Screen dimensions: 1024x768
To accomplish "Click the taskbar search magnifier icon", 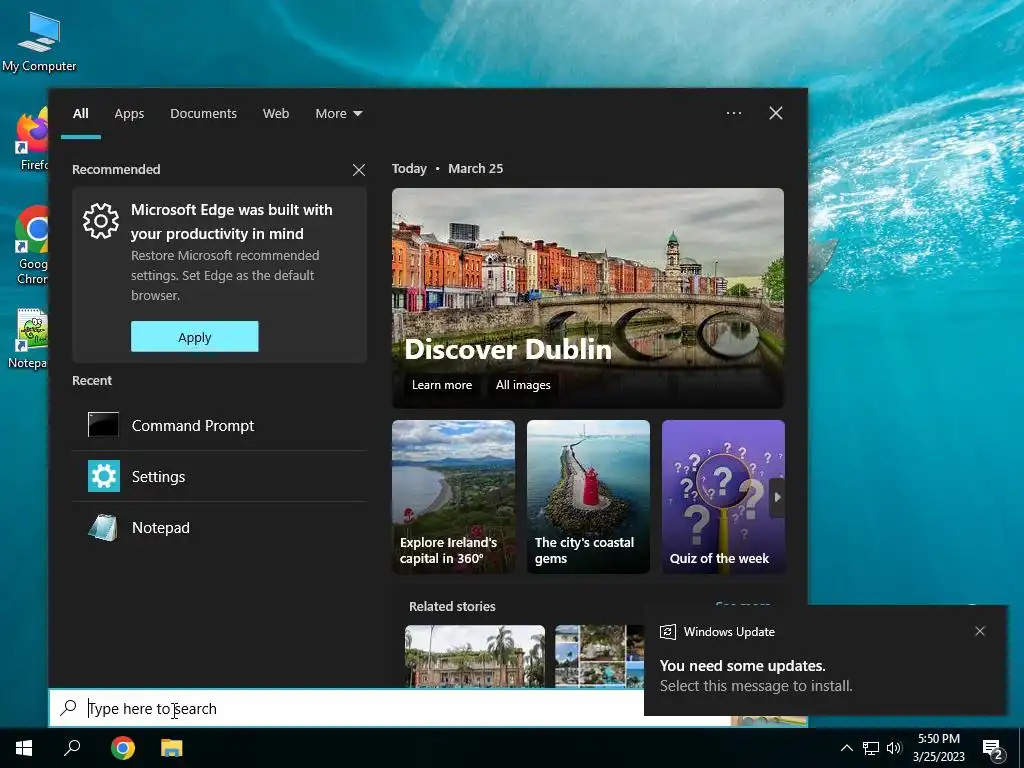I will click(72, 748).
